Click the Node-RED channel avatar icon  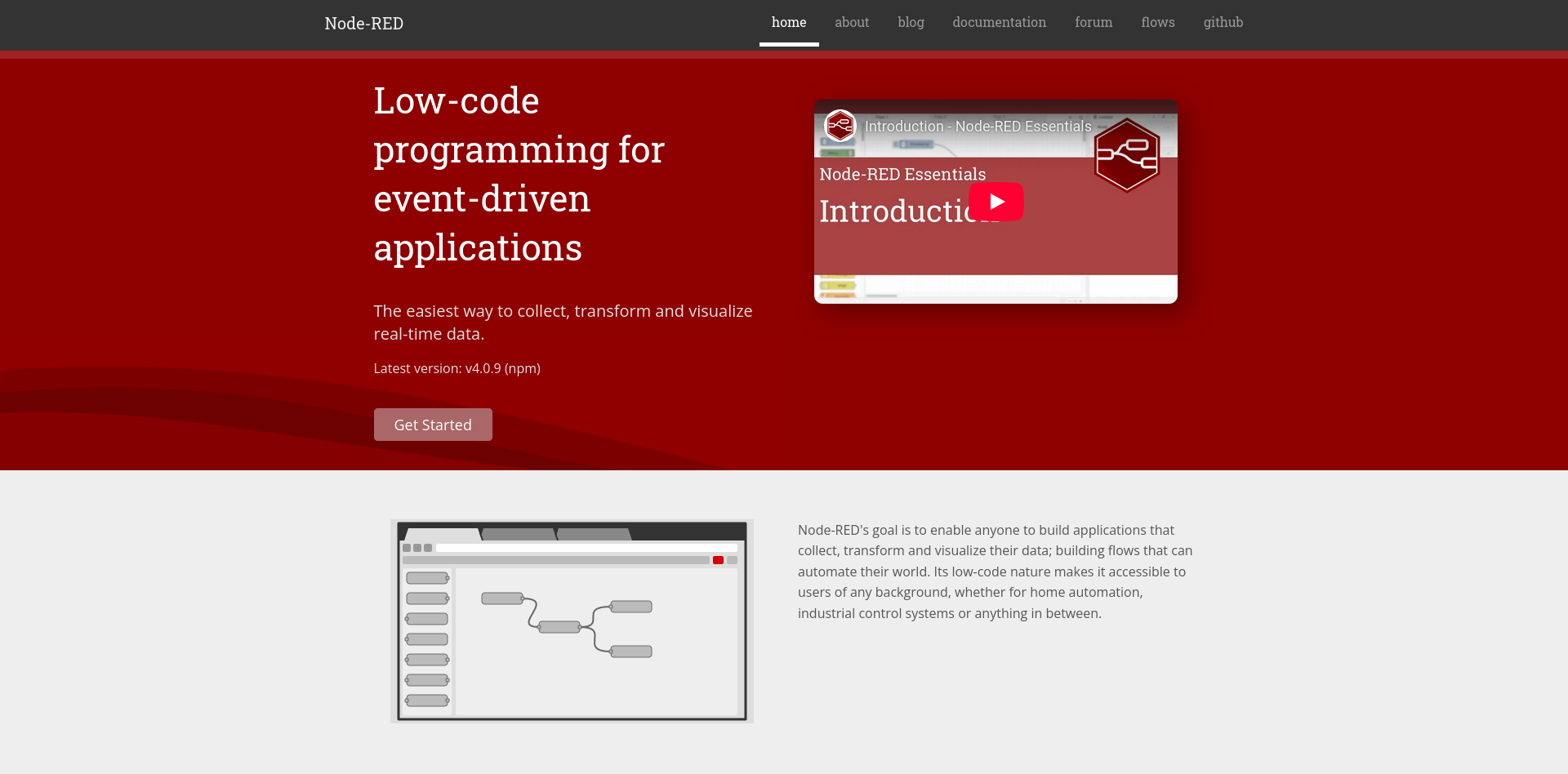click(x=840, y=126)
